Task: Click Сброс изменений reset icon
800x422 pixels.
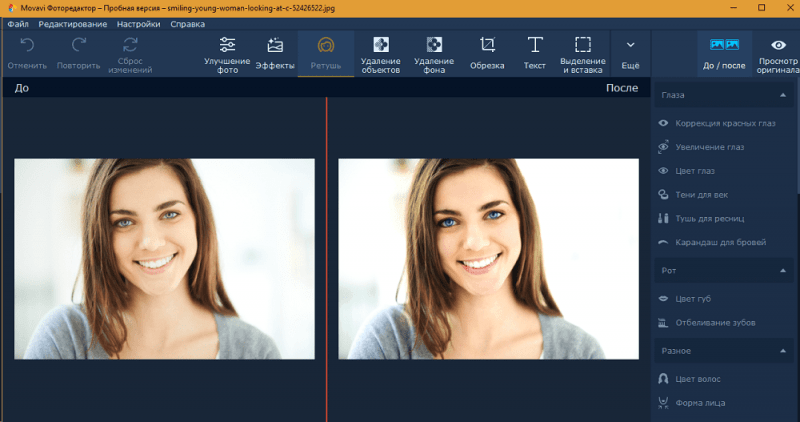Action: (x=130, y=45)
